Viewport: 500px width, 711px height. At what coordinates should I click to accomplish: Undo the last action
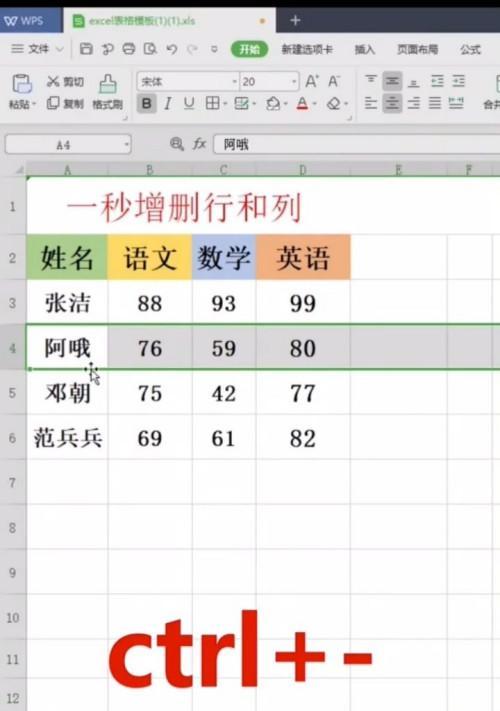point(171,49)
